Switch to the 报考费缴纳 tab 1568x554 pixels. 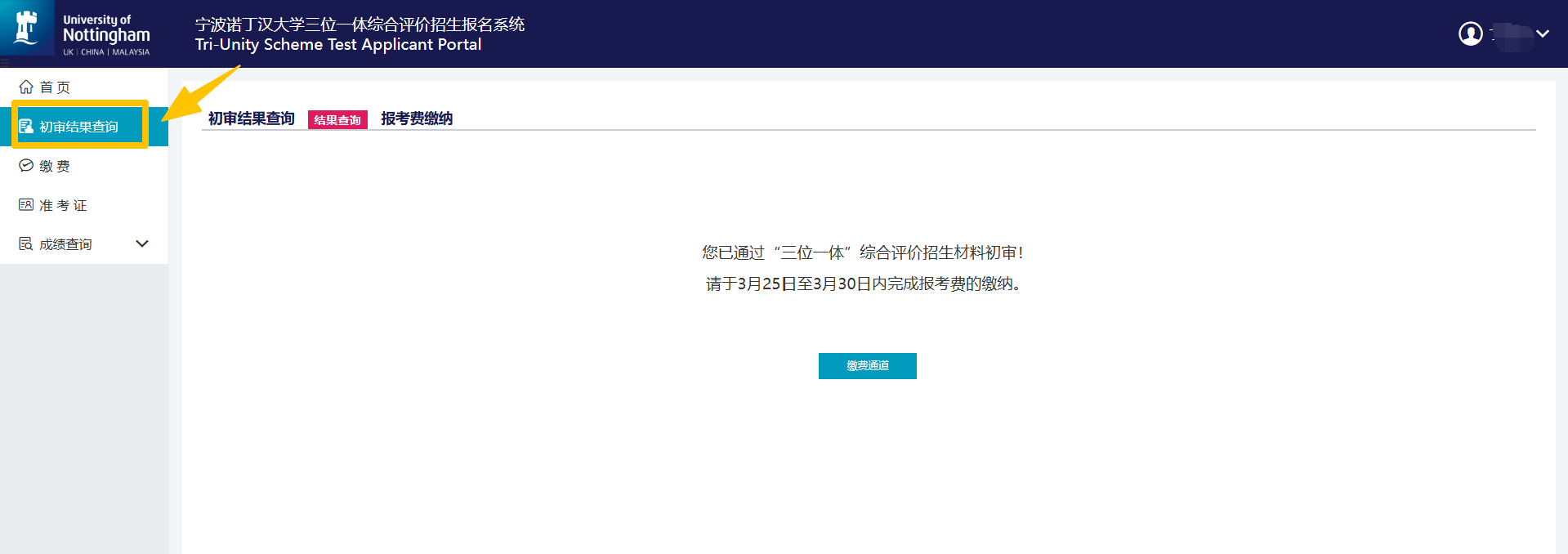pos(417,118)
